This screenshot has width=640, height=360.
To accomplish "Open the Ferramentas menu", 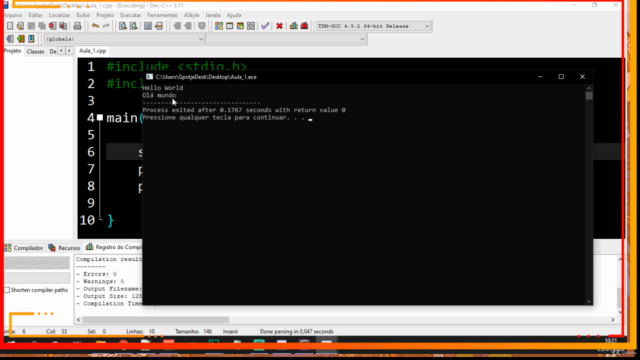I will coord(162,15).
